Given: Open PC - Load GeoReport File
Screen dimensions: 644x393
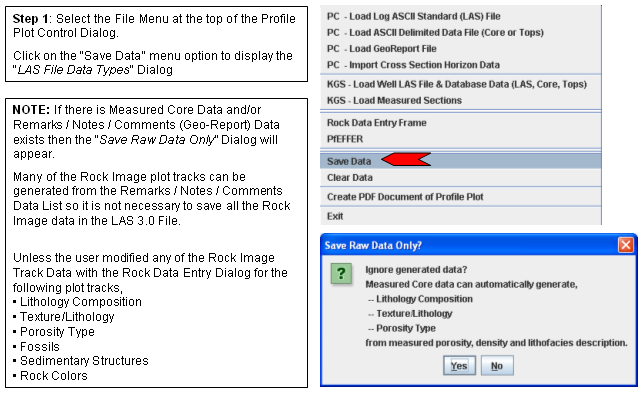Looking at the screenshot, I should (x=460, y=49).
